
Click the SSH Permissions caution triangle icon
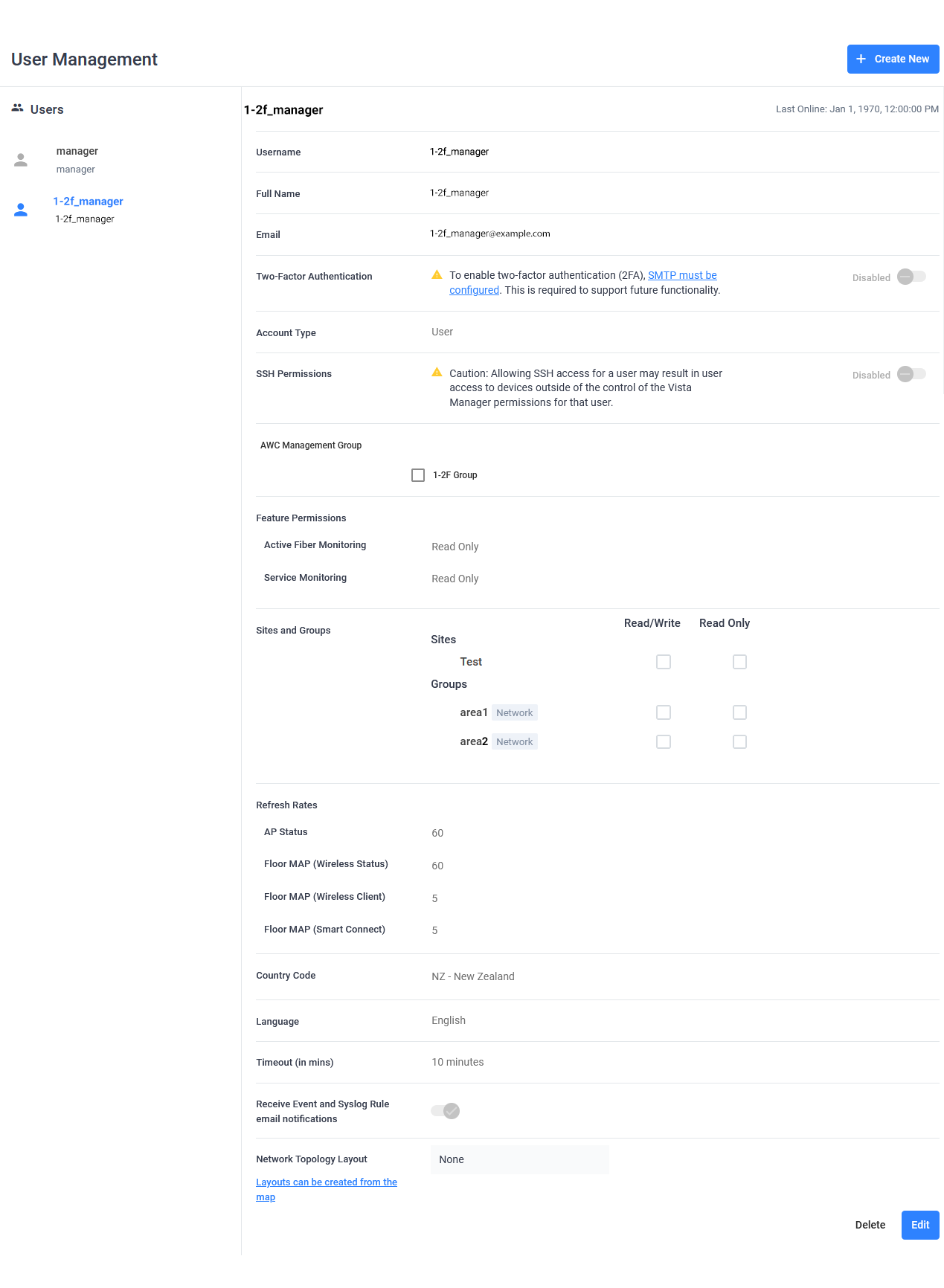(x=437, y=373)
